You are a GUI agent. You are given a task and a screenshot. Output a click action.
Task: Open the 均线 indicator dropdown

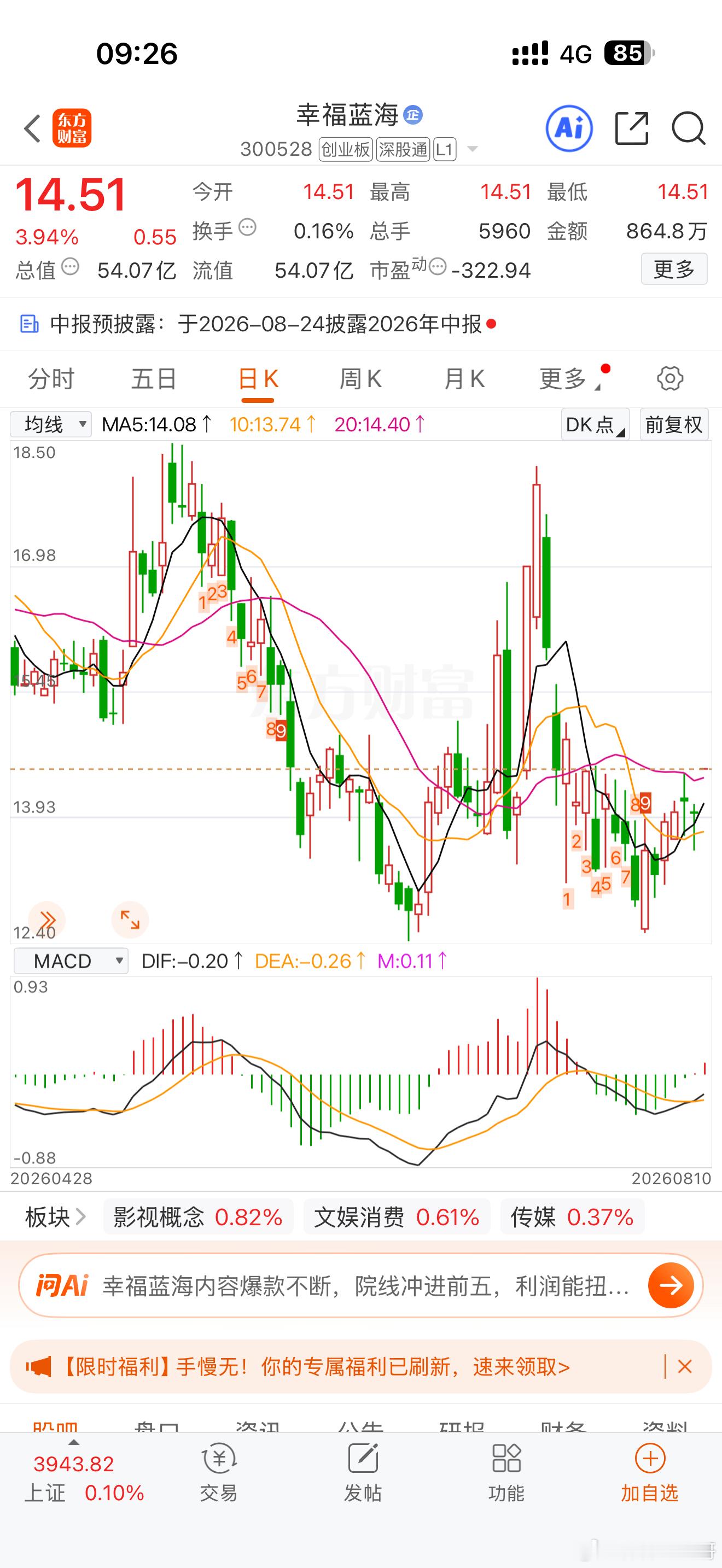tap(50, 424)
